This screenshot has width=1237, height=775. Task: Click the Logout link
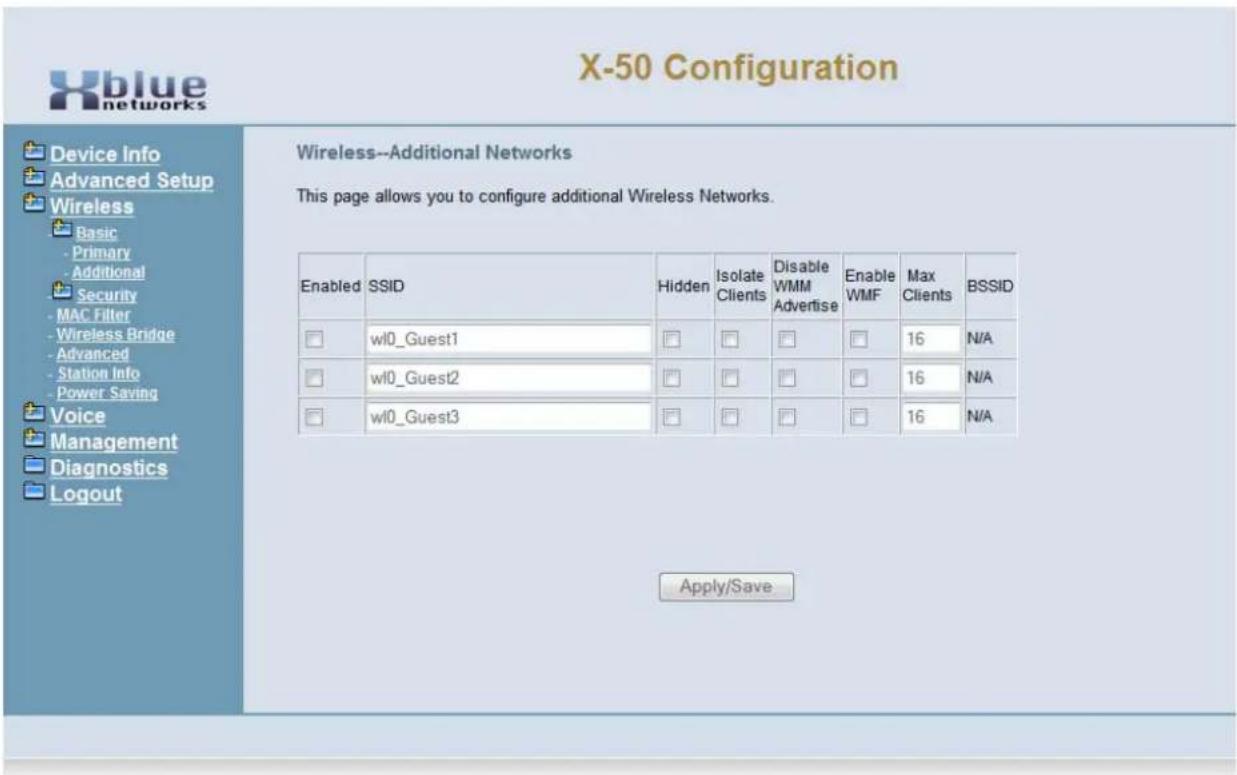[x=86, y=494]
